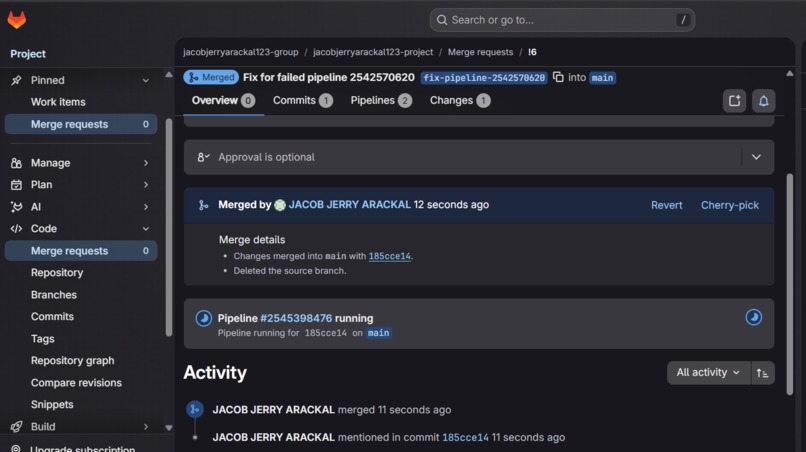The image size is (806, 452).
Task: Click pipeline running status icon on left
Action: coord(204,318)
